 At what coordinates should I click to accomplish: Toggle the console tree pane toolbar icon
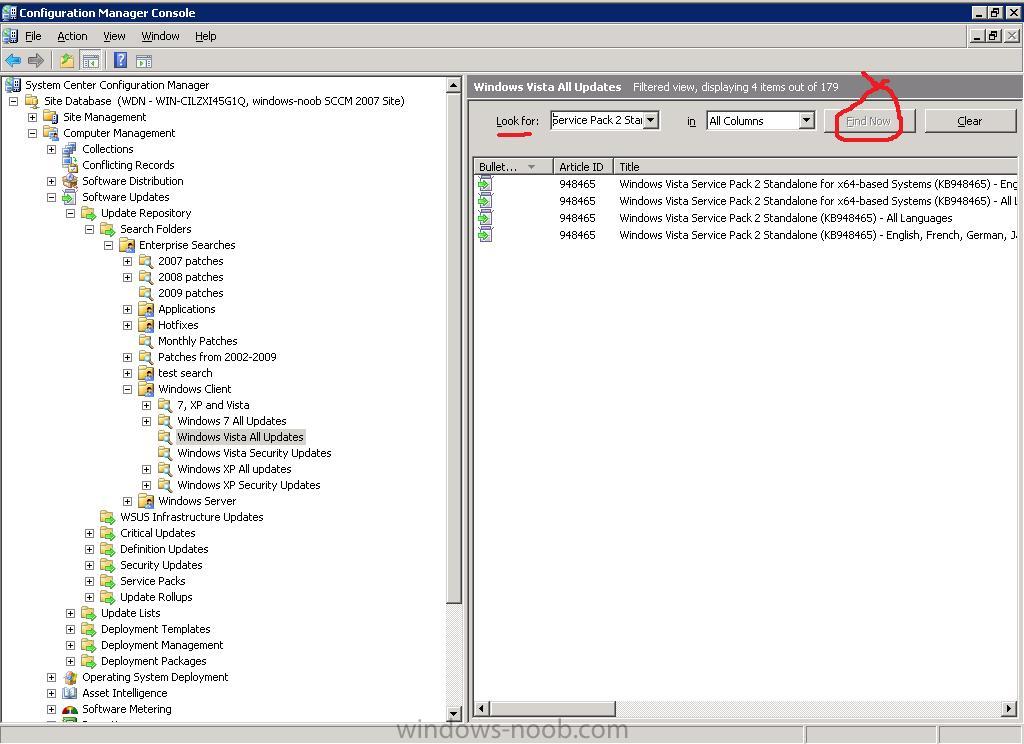(x=90, y=61)
